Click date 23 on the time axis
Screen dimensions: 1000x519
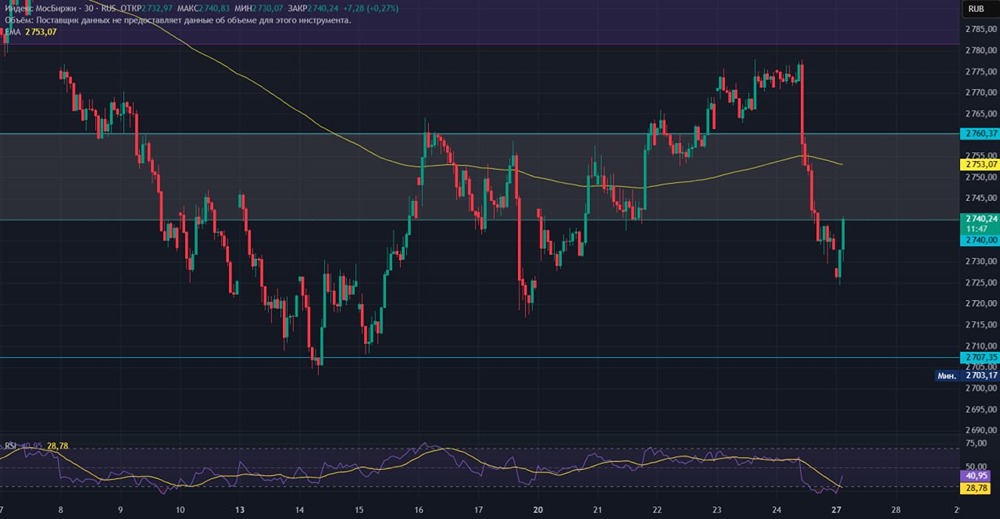[x=717, y=510]
